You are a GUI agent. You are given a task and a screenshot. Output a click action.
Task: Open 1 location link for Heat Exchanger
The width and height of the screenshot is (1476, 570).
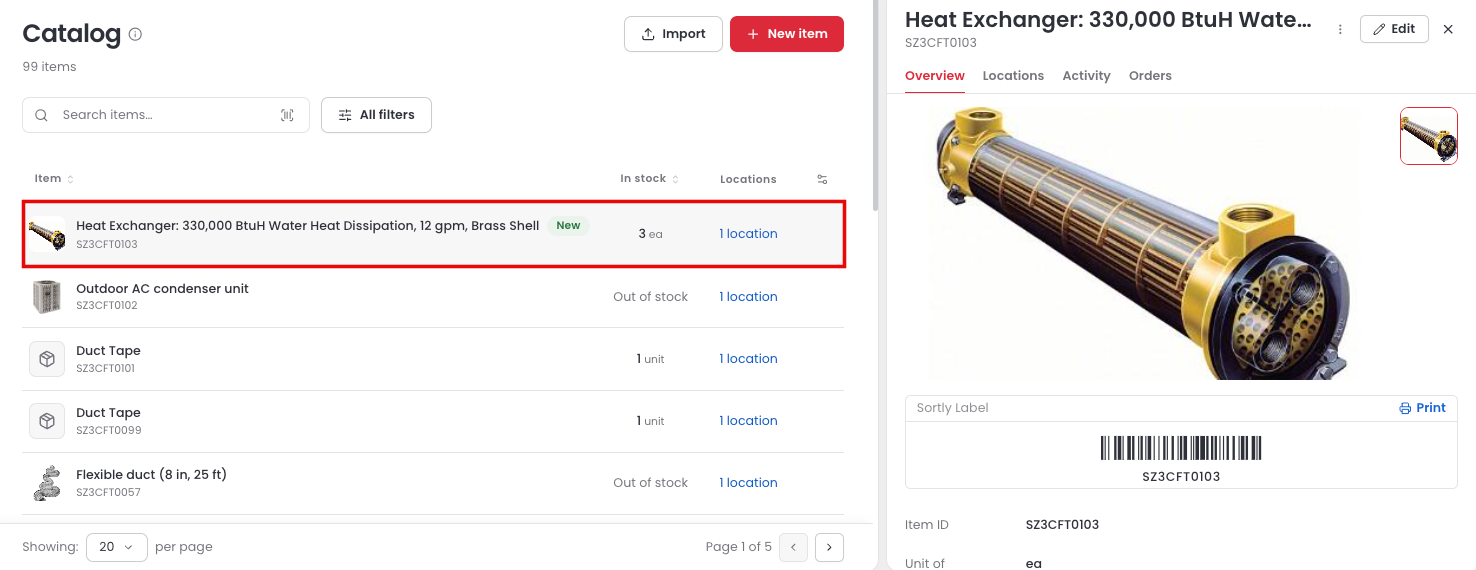pos(748,234)
